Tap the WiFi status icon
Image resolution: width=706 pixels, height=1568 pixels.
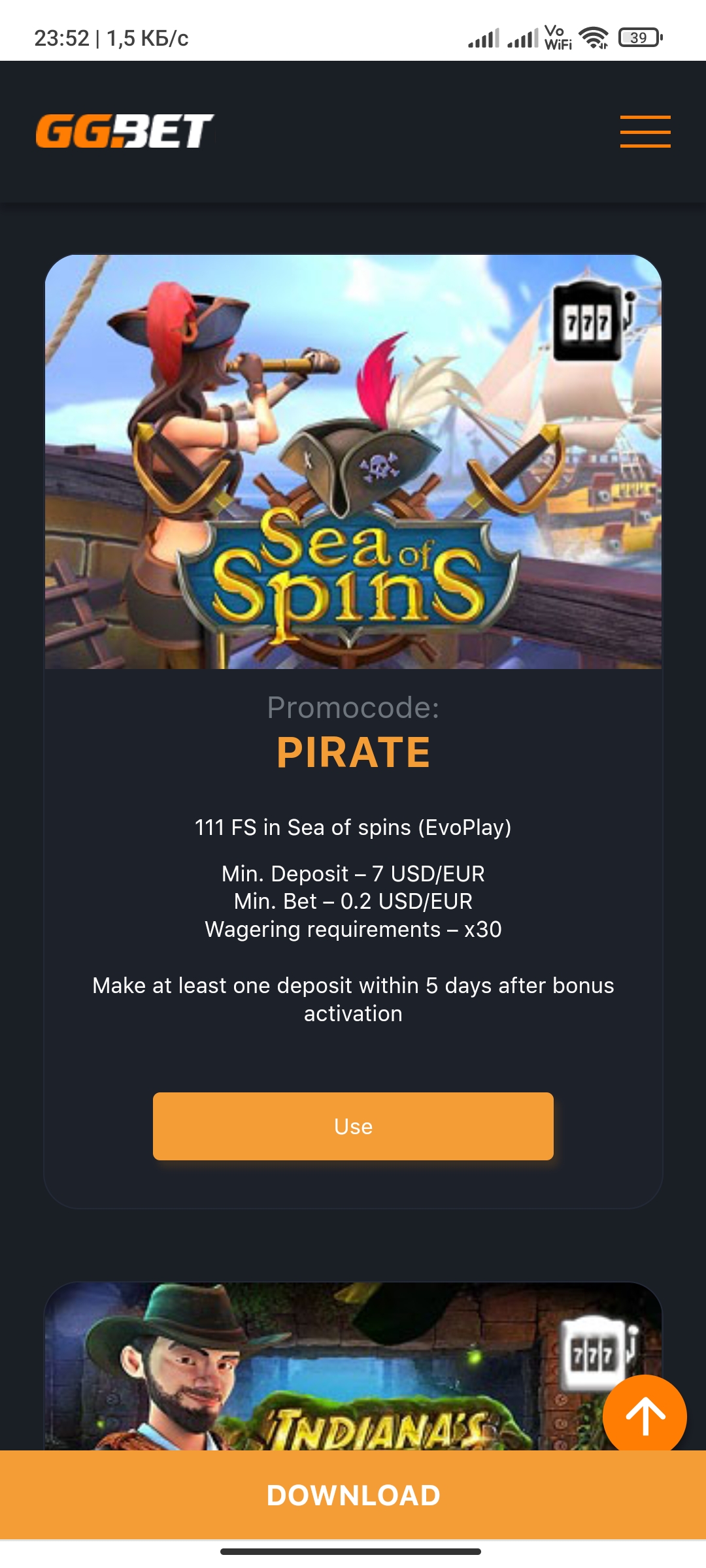pyautogui.click(x=594, y=38)
